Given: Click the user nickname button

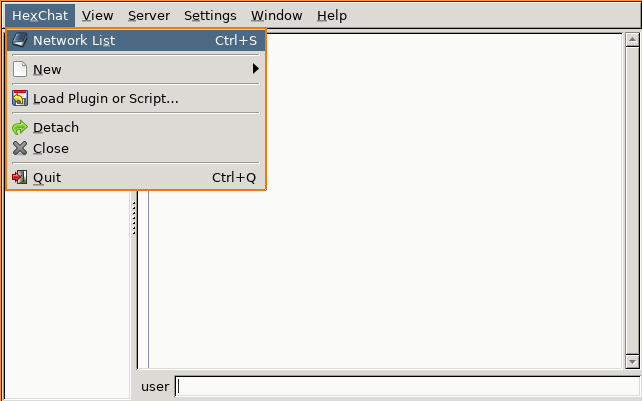Looking at the screenshot, I should point(155,387).
